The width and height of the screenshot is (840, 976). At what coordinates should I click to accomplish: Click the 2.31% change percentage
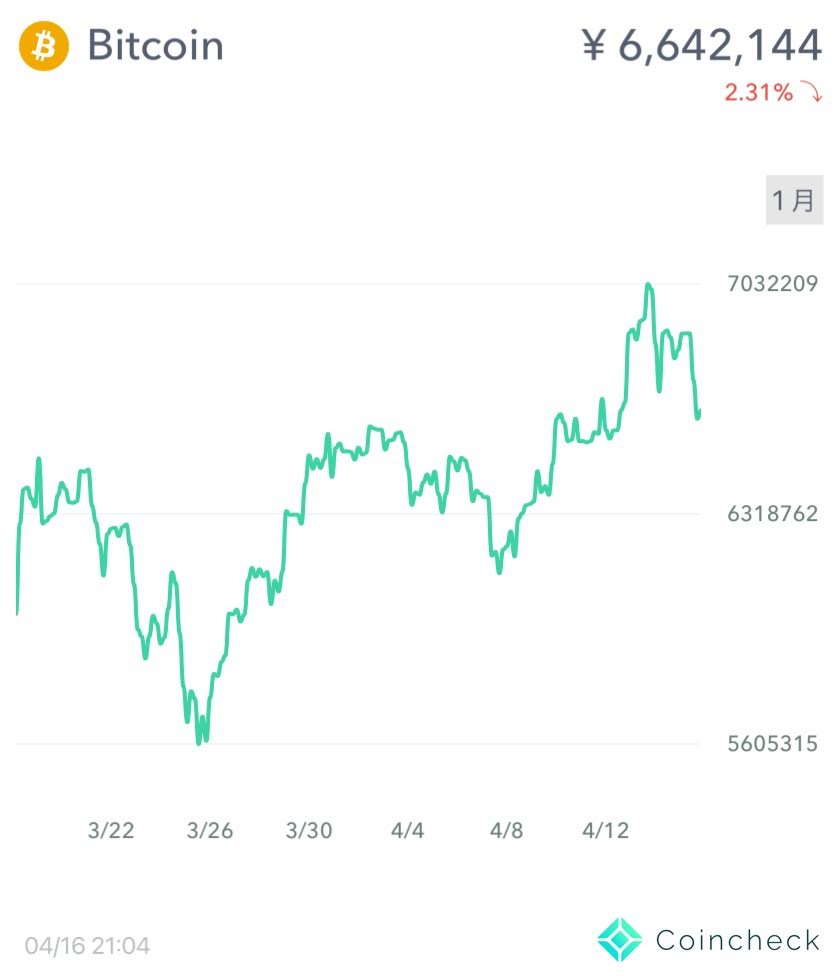(758, 93)
